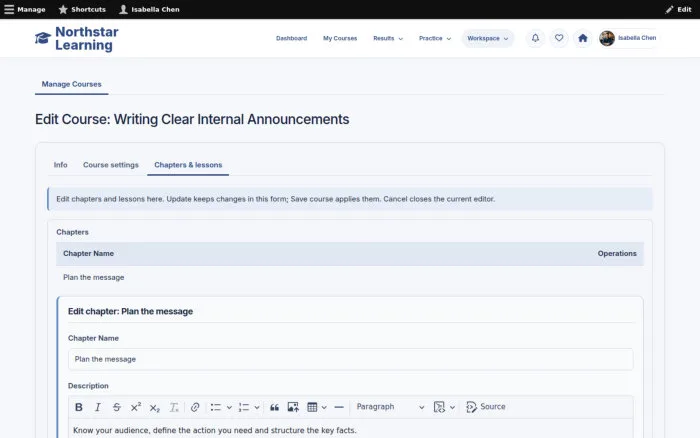
Task: Click the 'Chapter Name' column header
Action: 88,253
